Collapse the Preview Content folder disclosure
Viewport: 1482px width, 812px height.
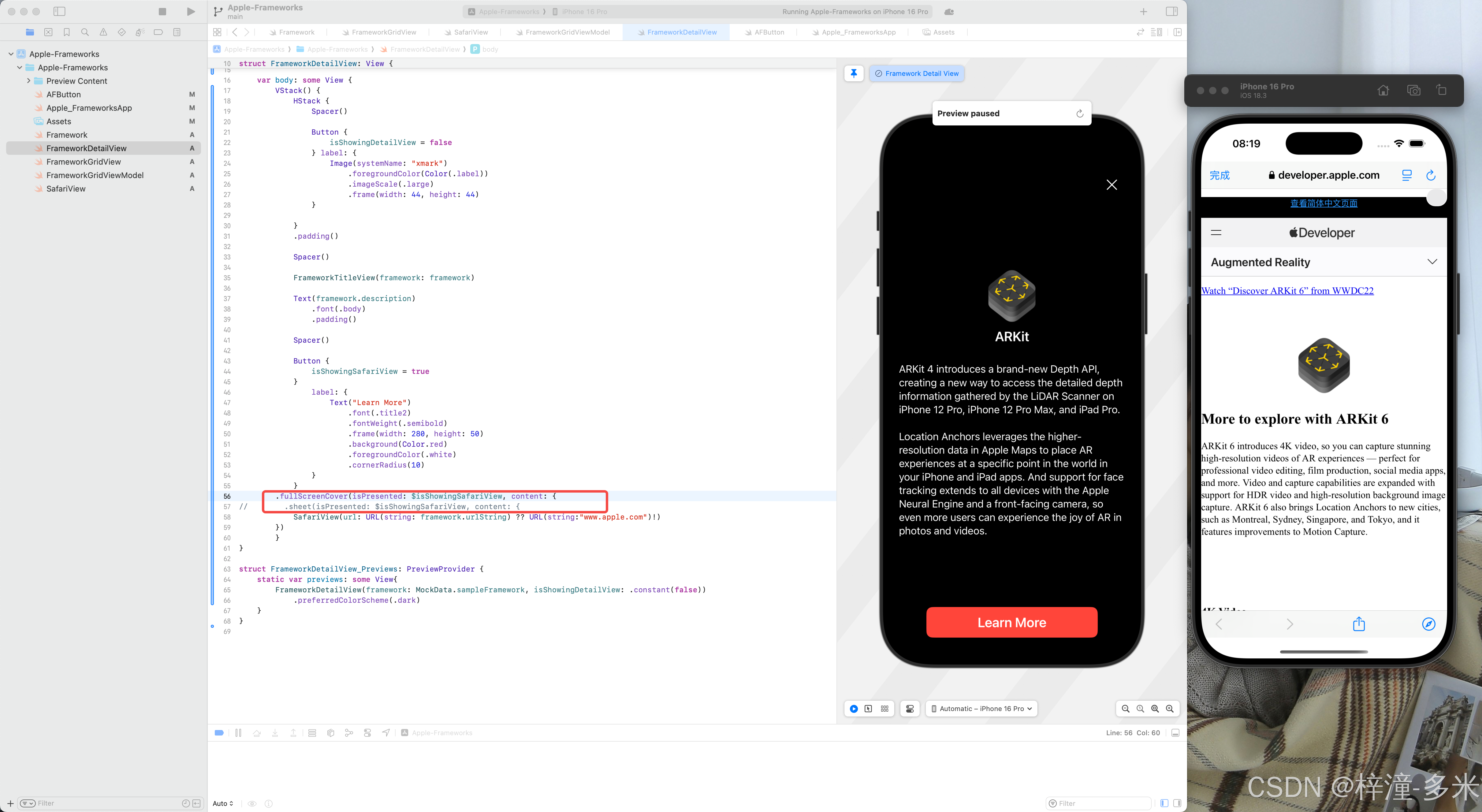[x=28, y=81]
